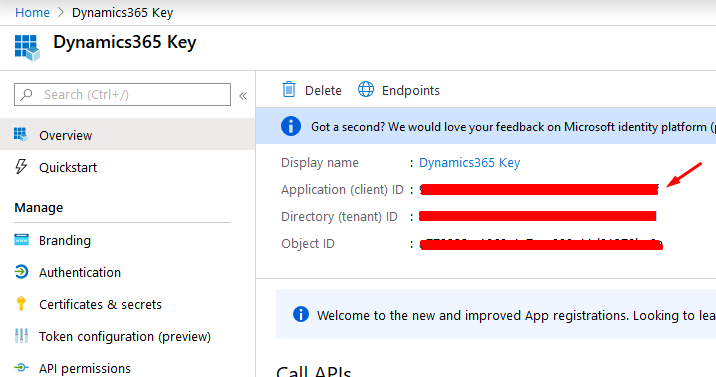Click the Welcome banner info icon
Image resolution: width=716 pixels, height=377 pixels.
click(301, 314)
